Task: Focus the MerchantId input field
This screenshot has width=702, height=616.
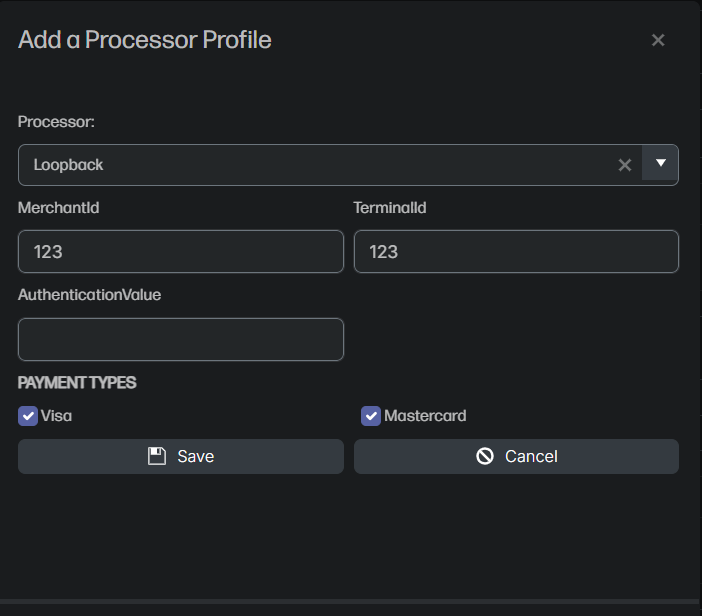Action: 181,252
